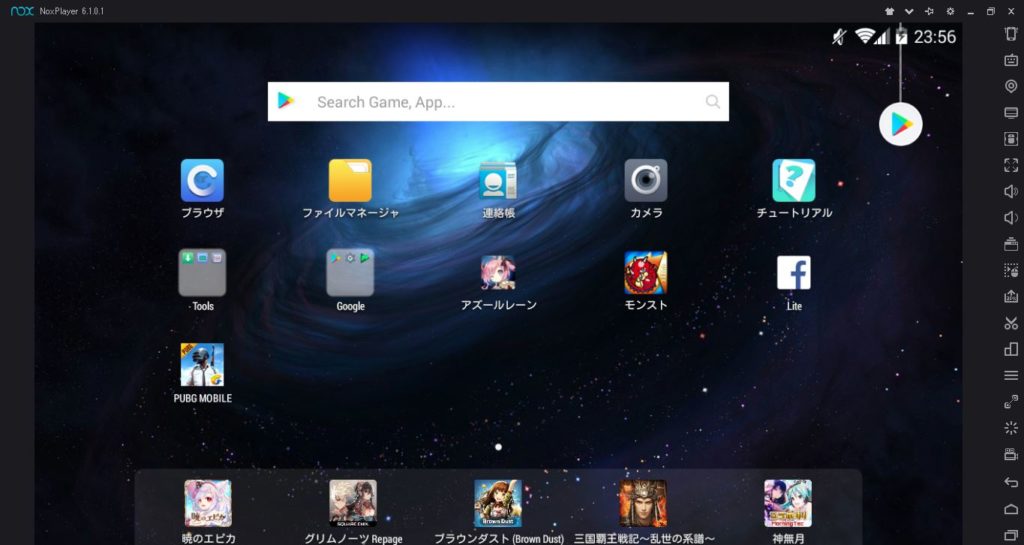Viewport: 1024px width, 545px height.
Task: Open the theme skin shirt icon
Action: coord(889,11)
